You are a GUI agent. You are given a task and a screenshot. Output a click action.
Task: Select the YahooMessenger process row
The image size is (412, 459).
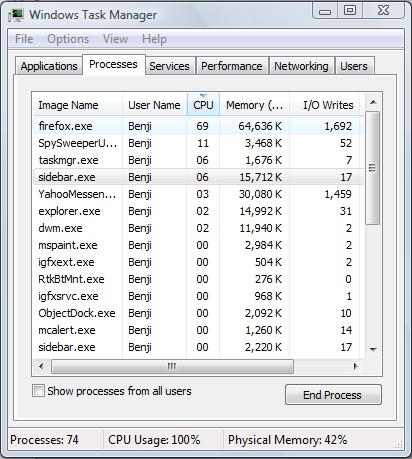point(199,194)
